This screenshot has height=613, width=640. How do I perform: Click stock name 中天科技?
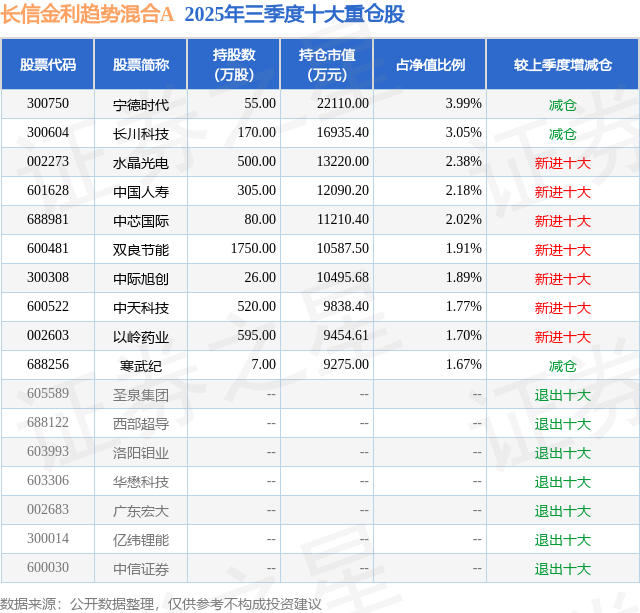(141, 307)
